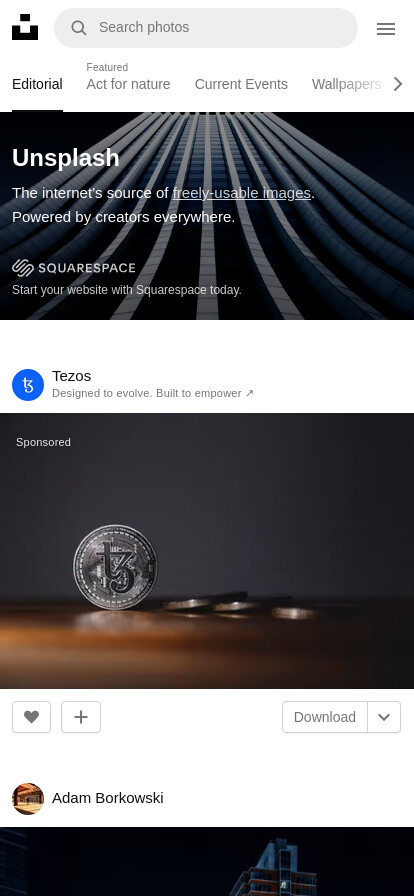Click Adam Borkowski's name
Viewport: 414px width, 896px height.
pyautogui.click(x=108, y=798)
